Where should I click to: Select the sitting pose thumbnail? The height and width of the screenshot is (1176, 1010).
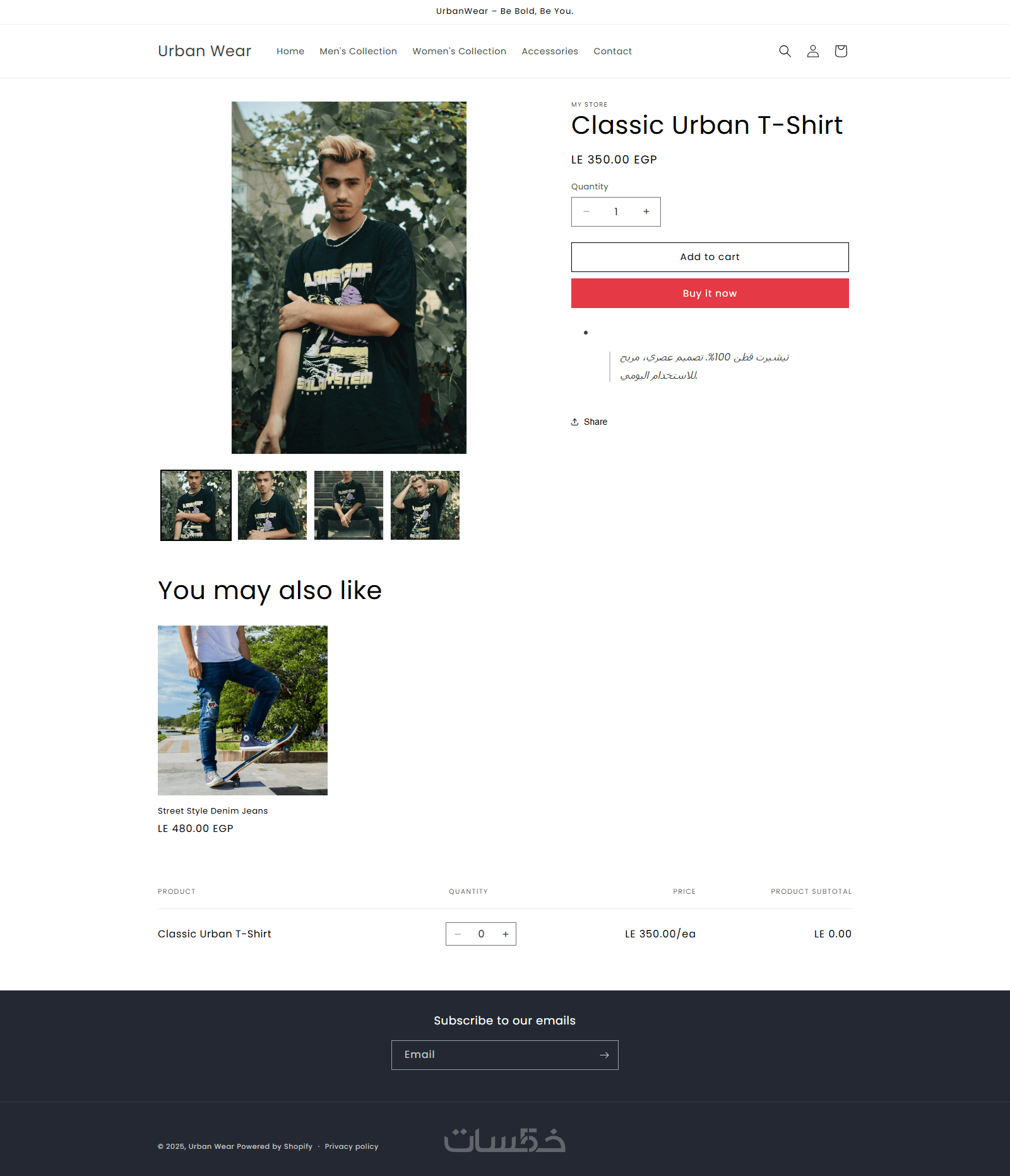tap(348, 505)
